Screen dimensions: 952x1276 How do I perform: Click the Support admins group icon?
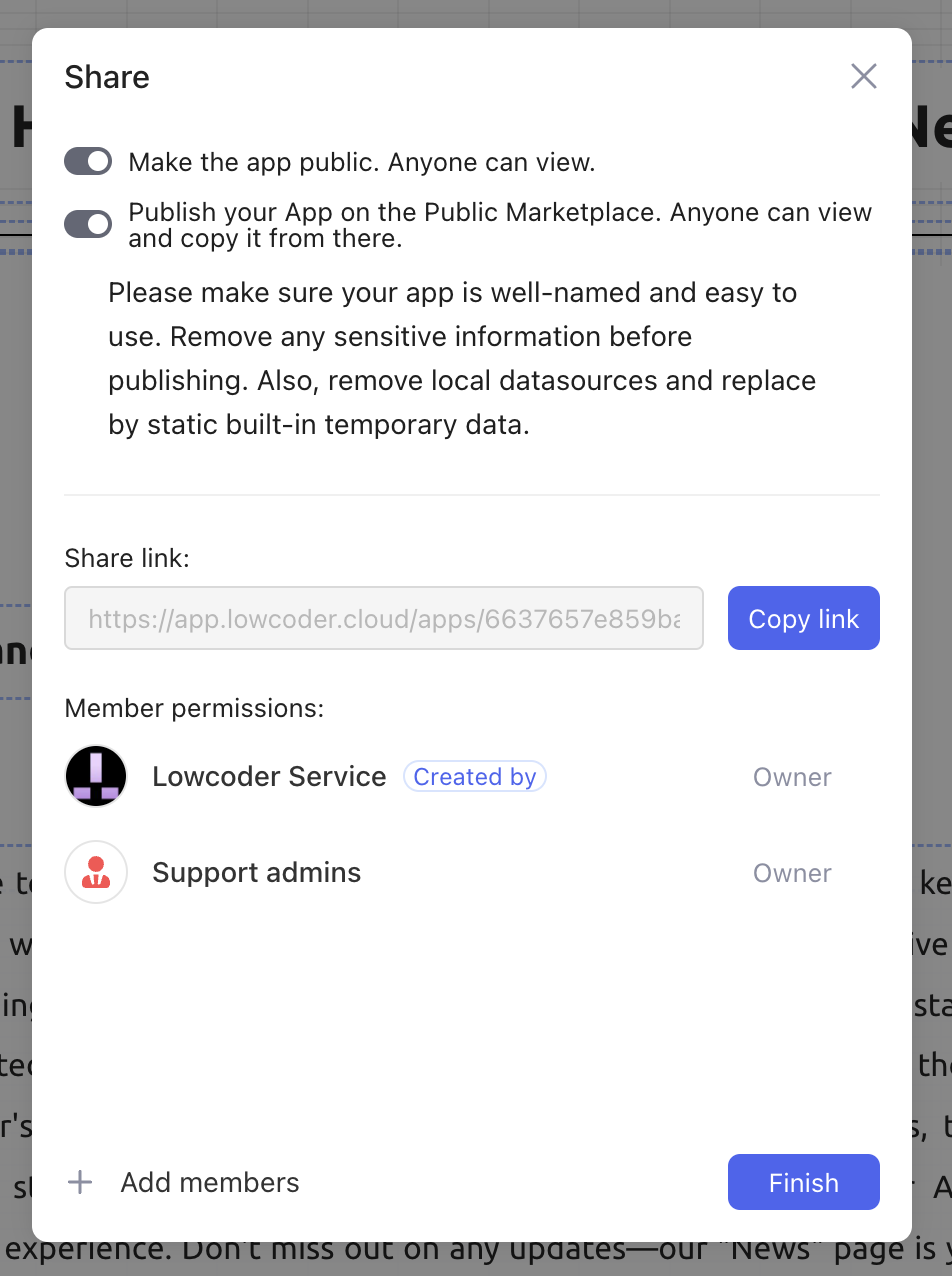click(x=96, y=872)
